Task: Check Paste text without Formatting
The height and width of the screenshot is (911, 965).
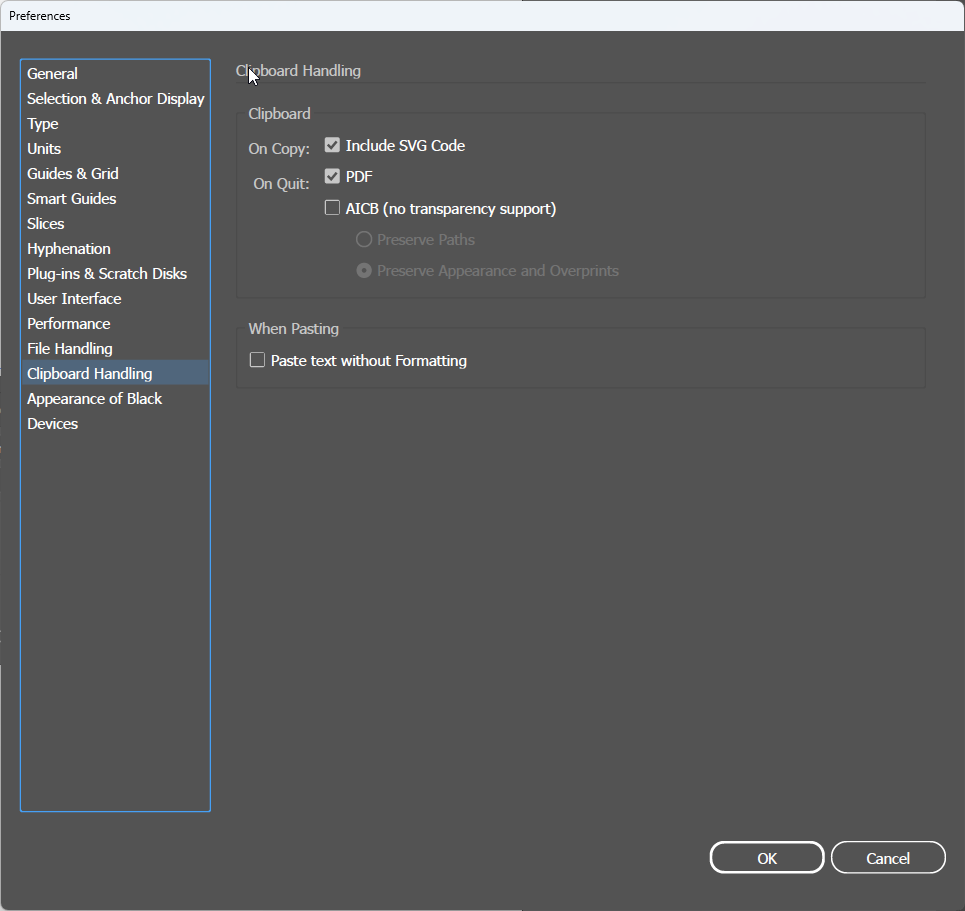Action: (257, 361)
